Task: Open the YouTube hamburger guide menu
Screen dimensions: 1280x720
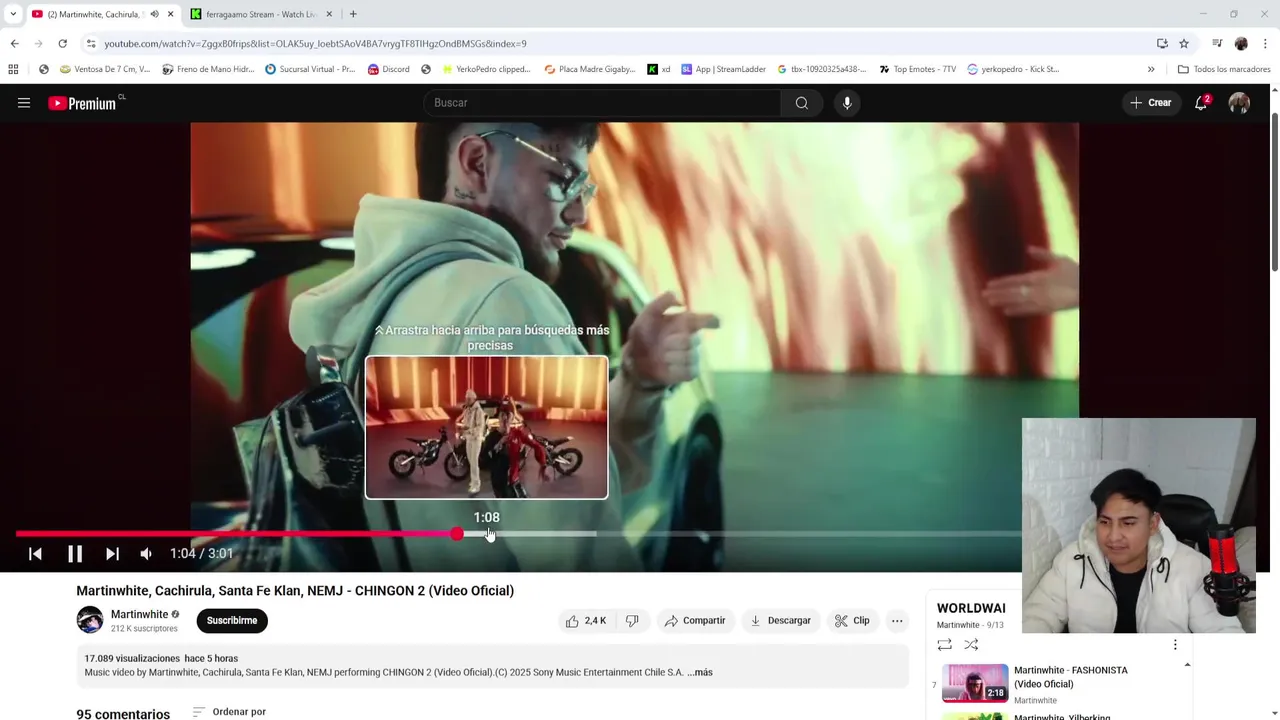Action: 24,103
